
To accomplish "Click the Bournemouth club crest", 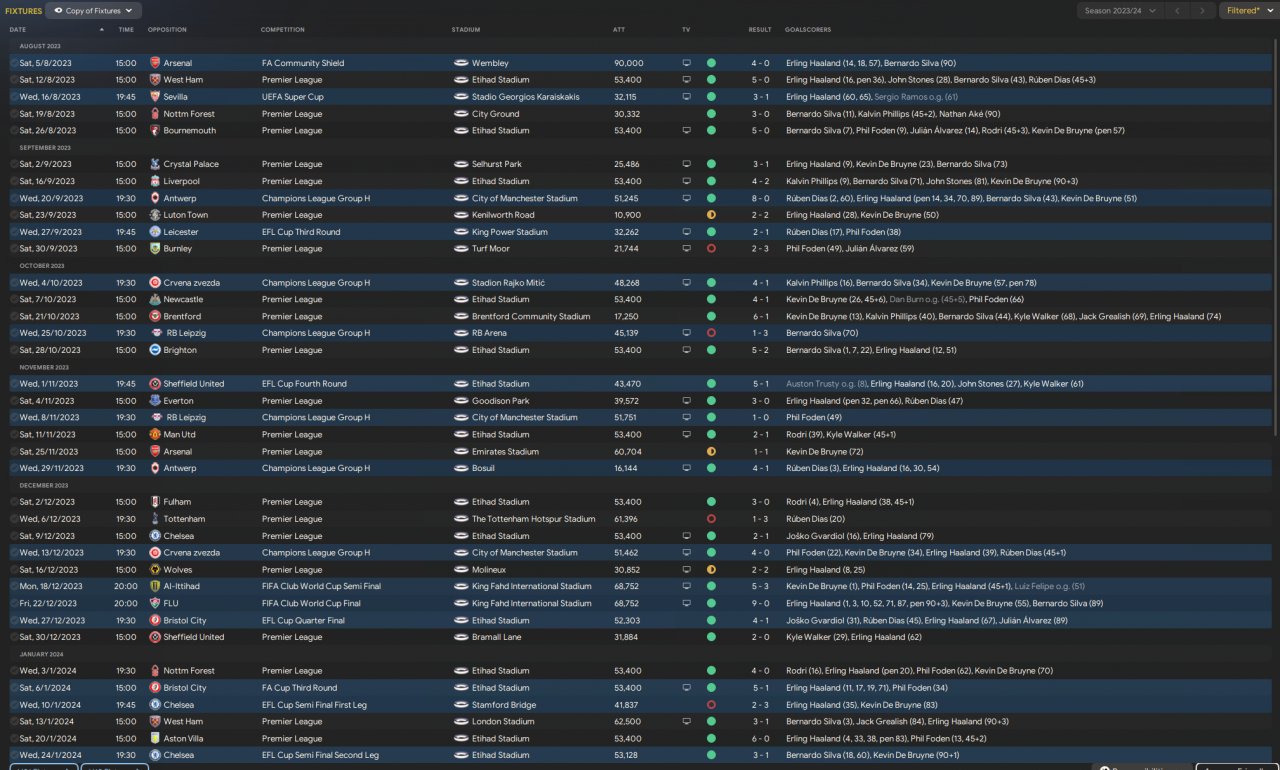I will 155,131.
